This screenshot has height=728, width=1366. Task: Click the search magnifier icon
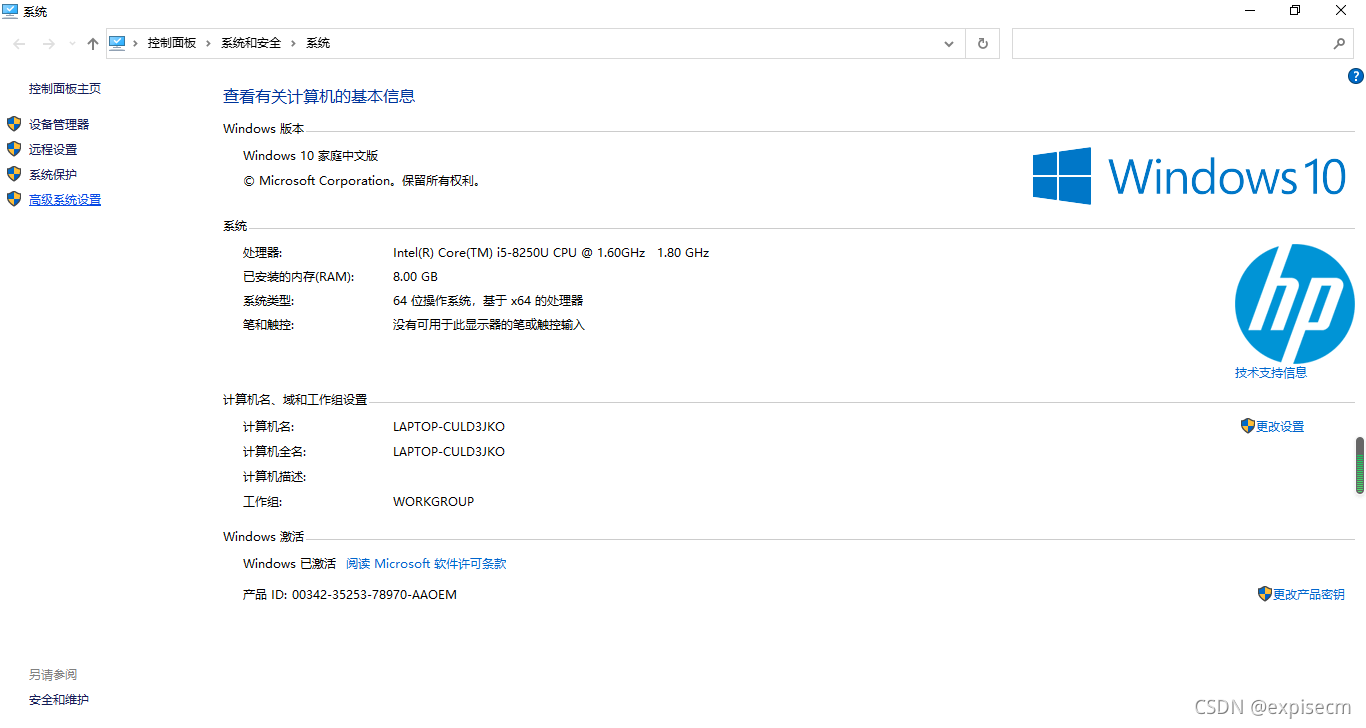pyautogui.click(x=1340, y=44)
